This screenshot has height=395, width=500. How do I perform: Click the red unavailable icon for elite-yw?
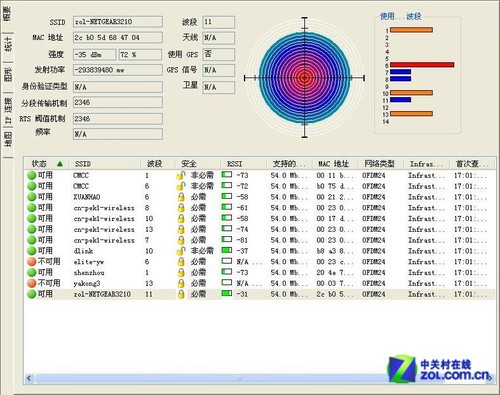[x=32, y=262]
